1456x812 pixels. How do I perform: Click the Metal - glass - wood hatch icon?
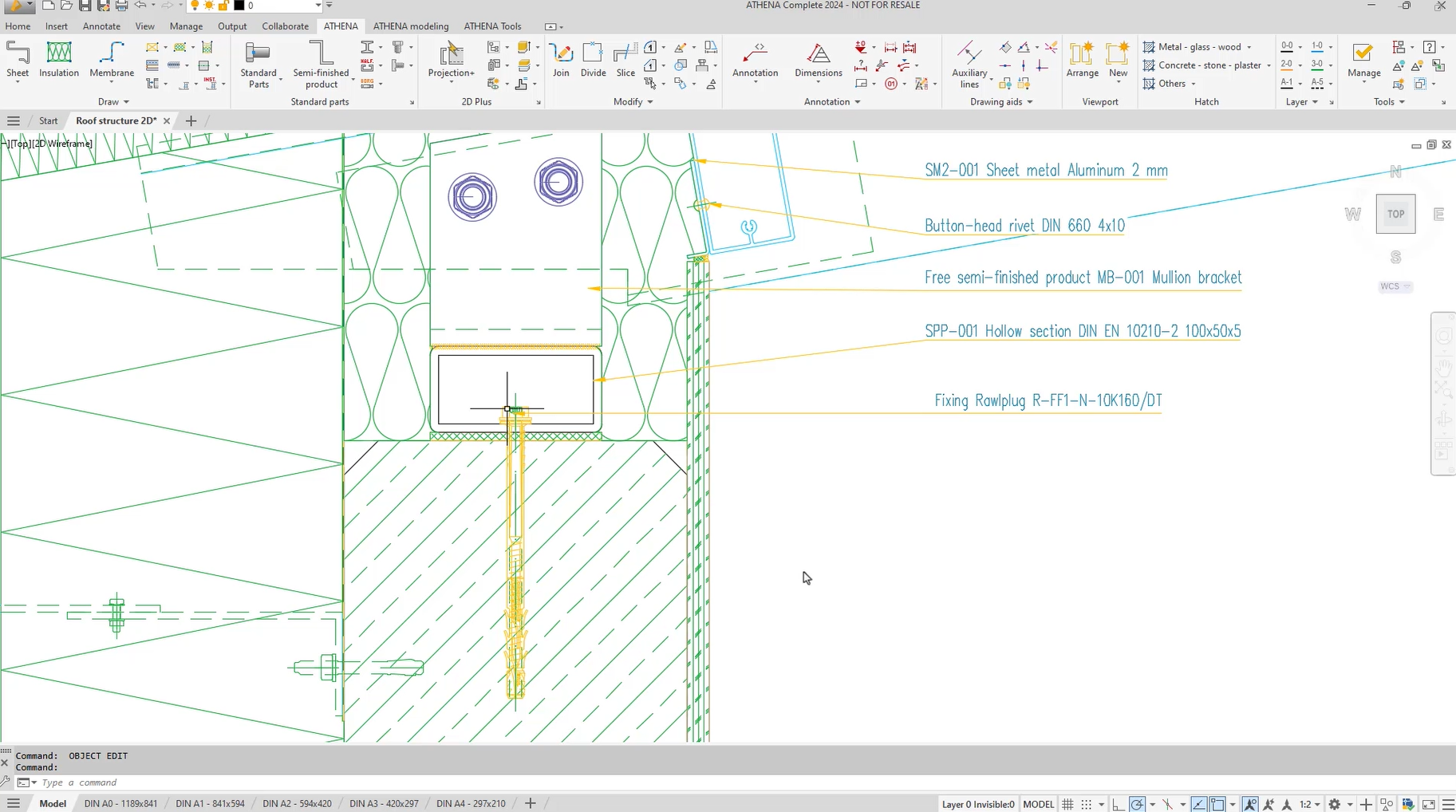1149,47
